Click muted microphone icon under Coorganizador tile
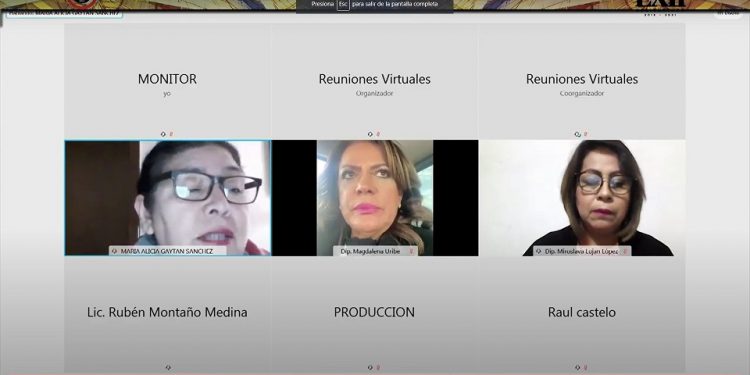Screen dimensions: 750x375 586,134
